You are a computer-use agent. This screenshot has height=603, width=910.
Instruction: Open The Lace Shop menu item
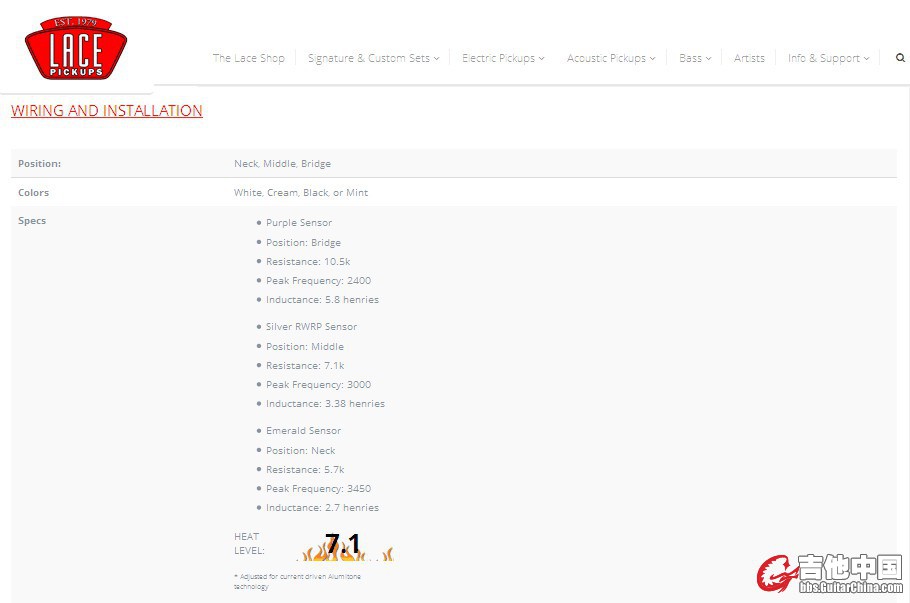click(x=248, y=58)
